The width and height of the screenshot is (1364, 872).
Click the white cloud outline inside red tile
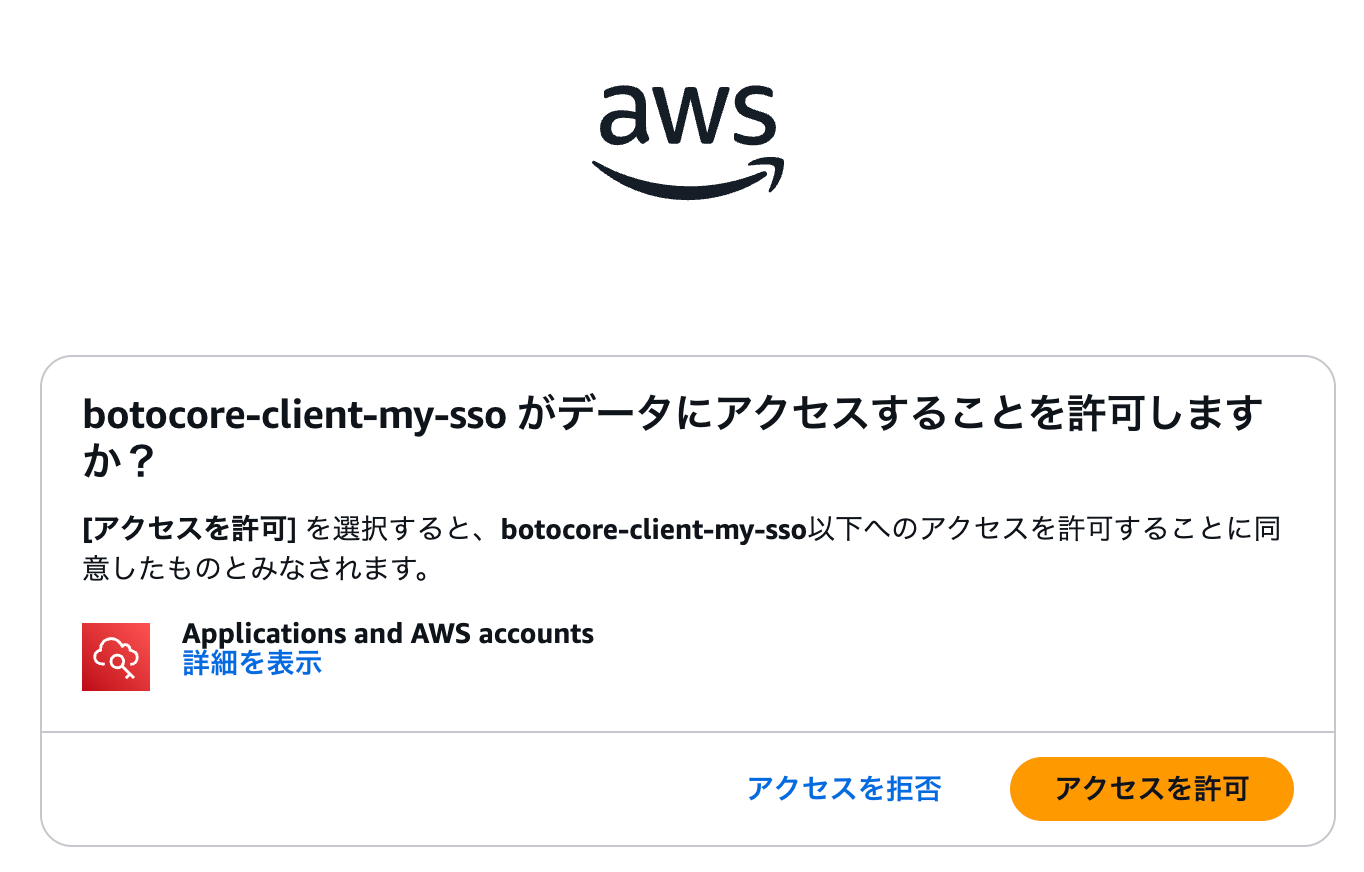coord(116,656)
